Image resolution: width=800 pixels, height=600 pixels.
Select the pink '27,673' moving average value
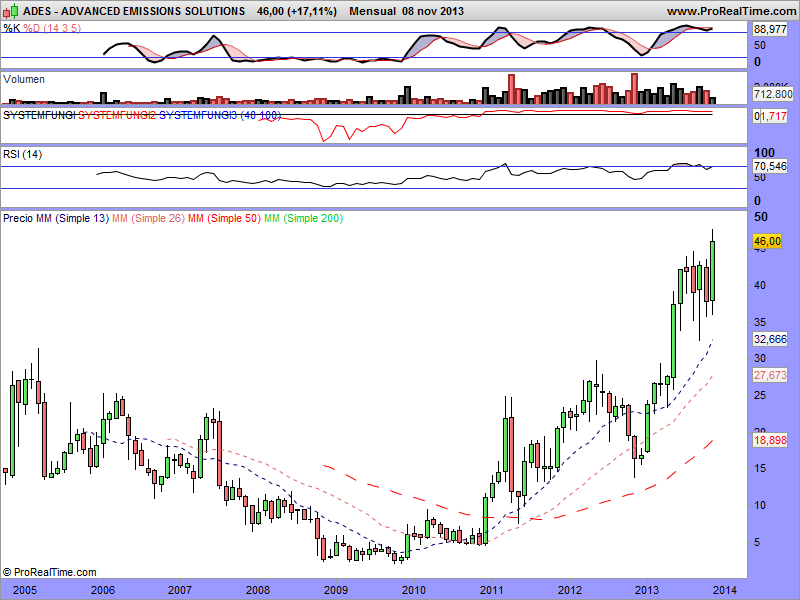pos(770,376)
